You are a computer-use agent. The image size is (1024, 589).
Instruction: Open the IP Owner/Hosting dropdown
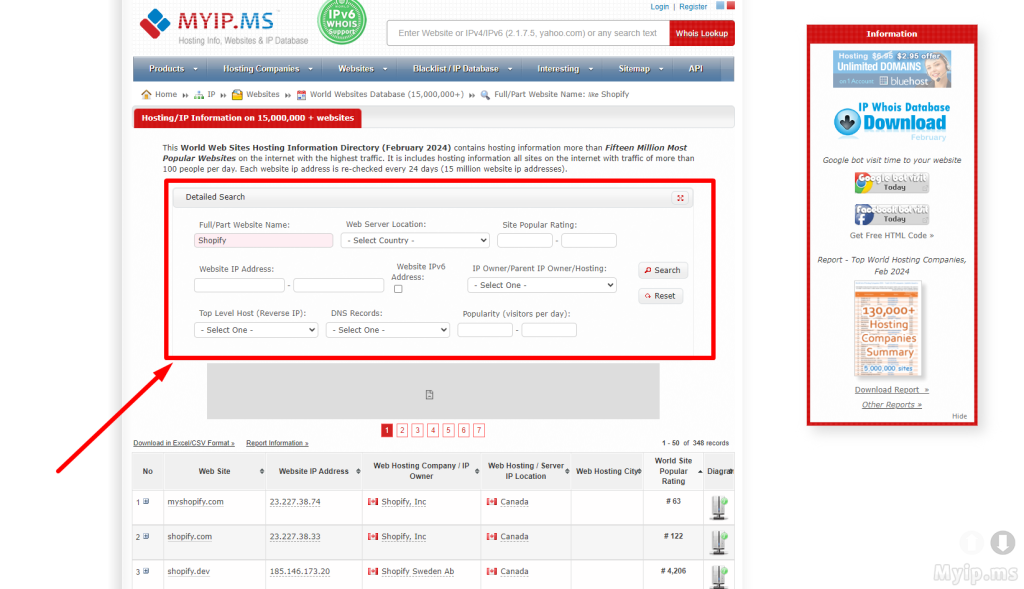541,285
